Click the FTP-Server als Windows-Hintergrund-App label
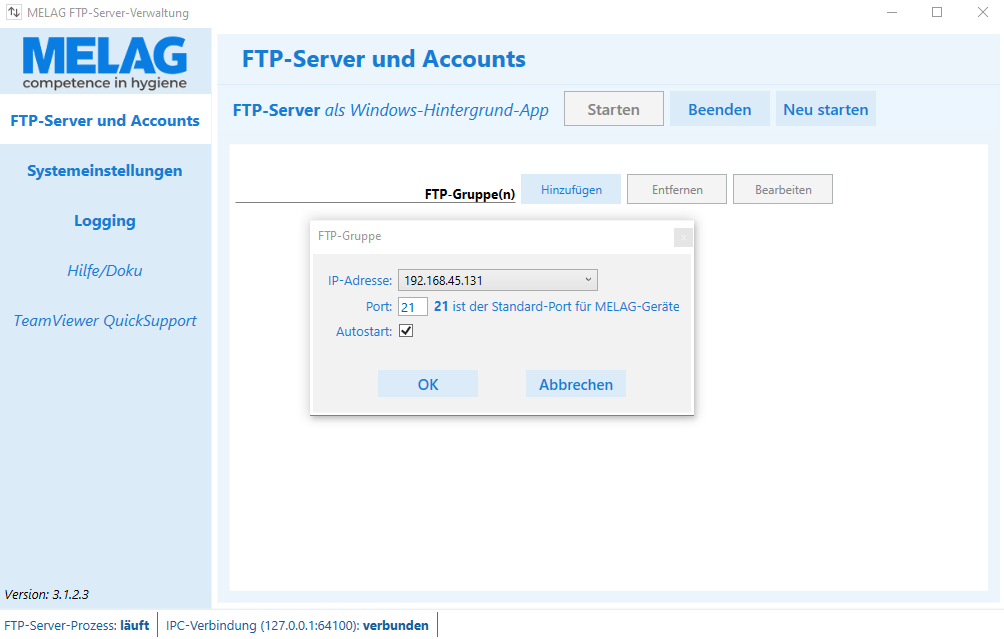1004x639 pixels. (x=391, y=110)
